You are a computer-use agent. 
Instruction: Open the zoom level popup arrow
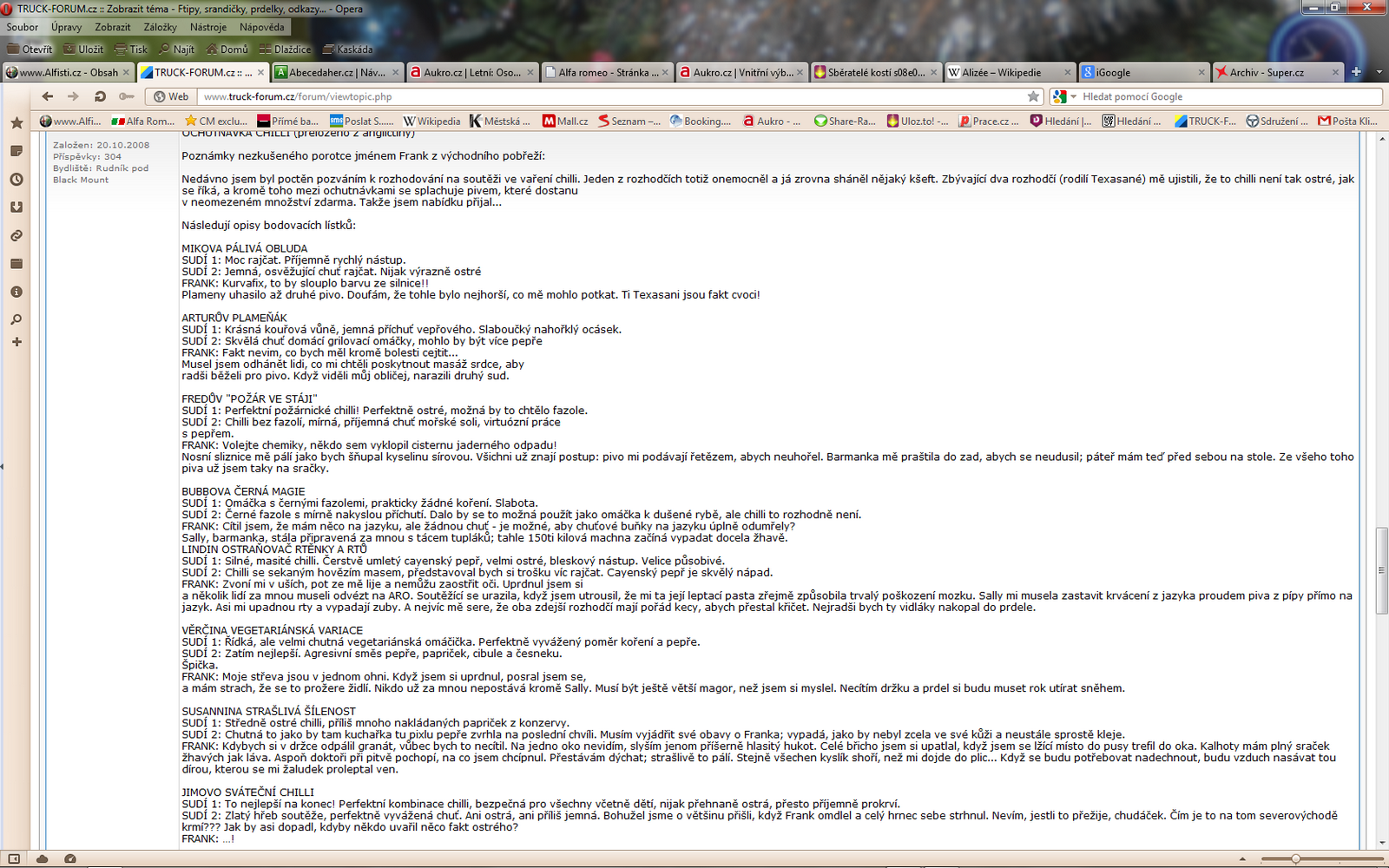[1242, 858]
